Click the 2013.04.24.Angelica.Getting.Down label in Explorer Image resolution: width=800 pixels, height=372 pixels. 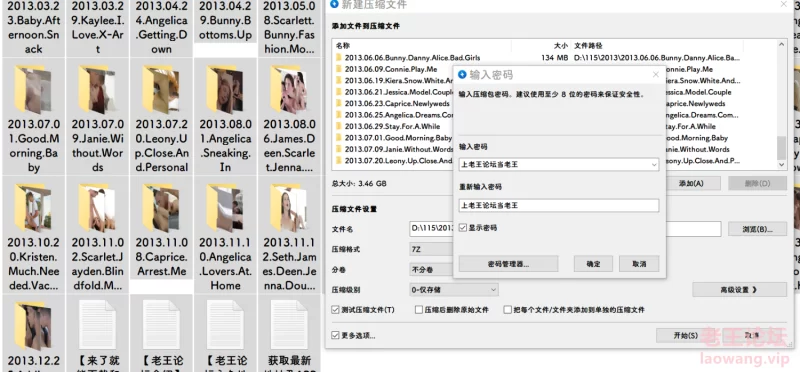(161, 28)
